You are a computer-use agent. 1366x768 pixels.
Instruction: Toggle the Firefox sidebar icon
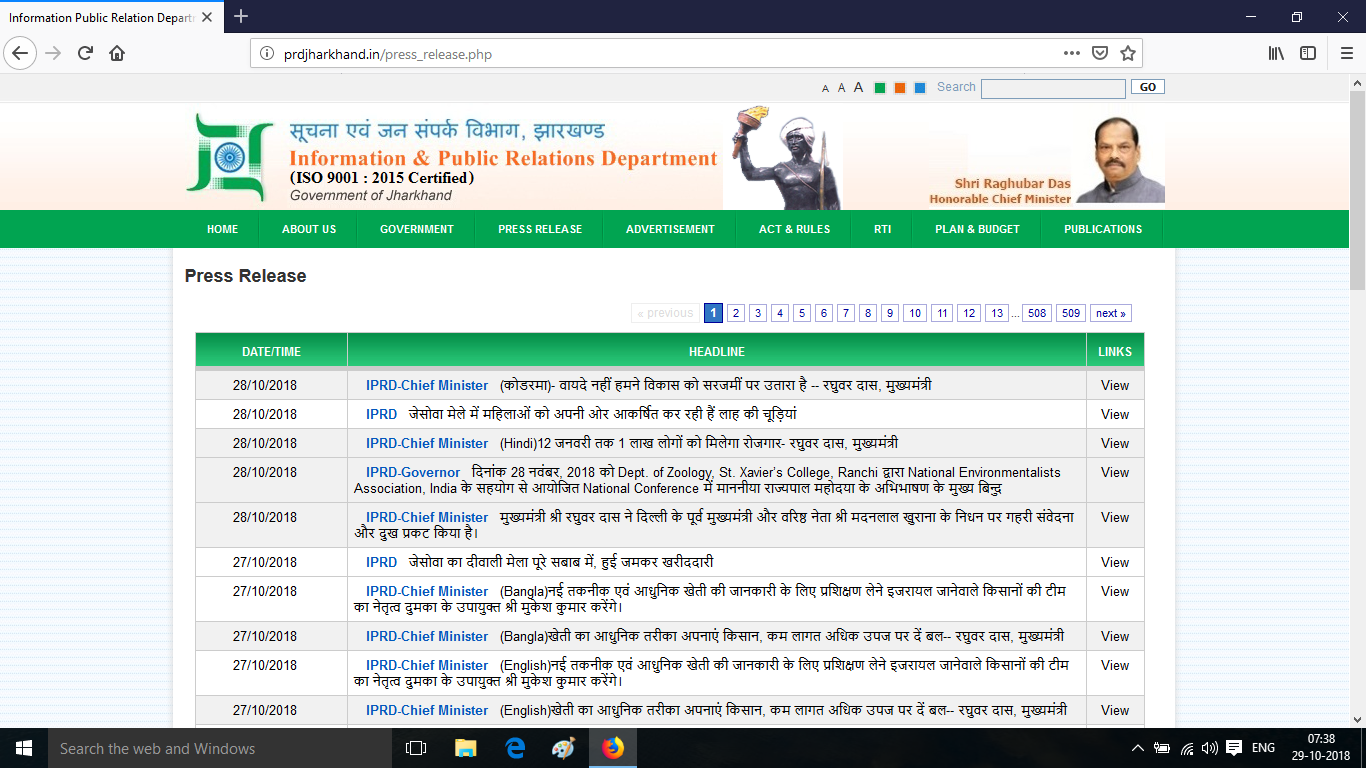pos(1307,53)
